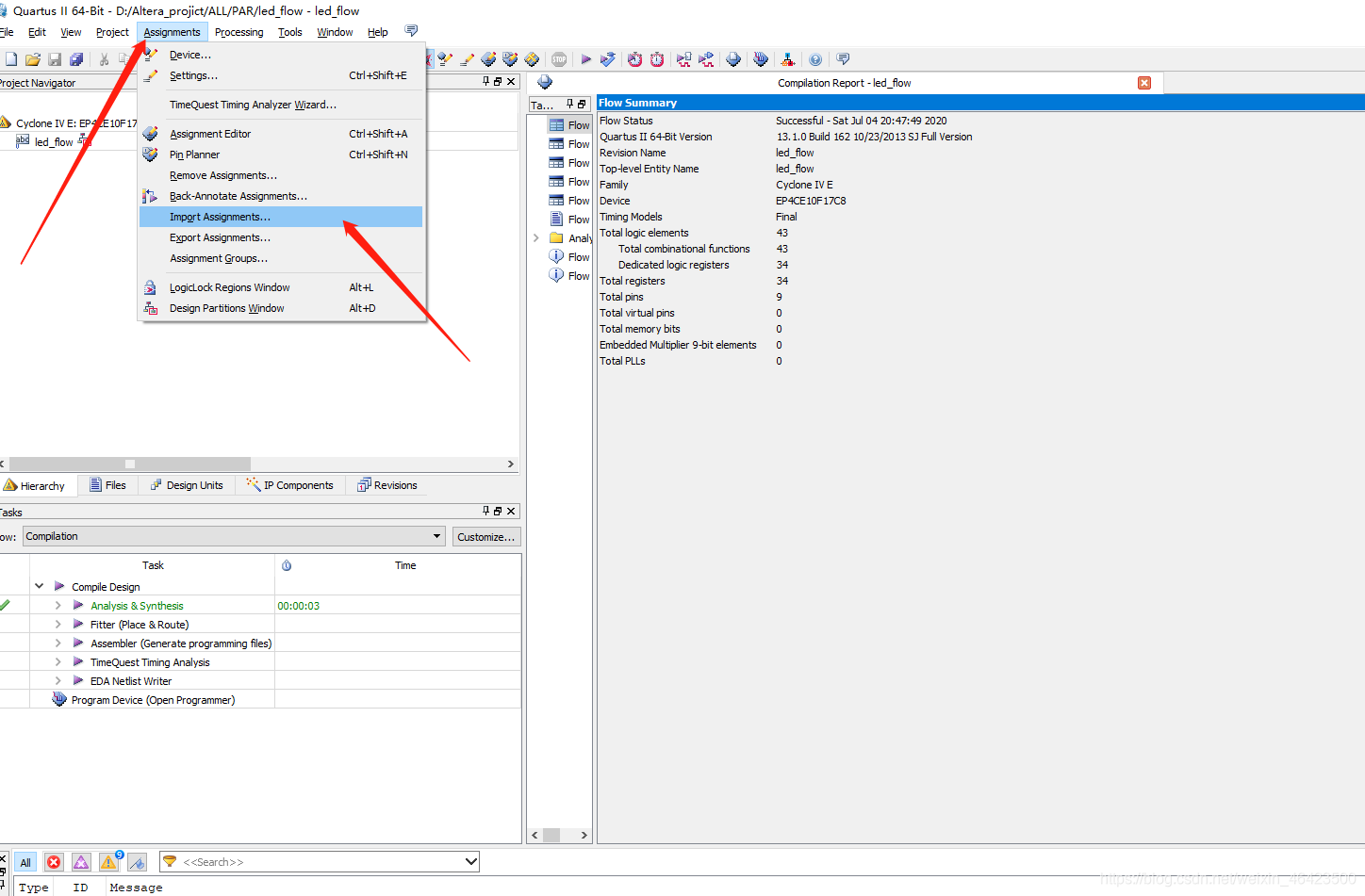Expand the Fitter (Place & Route) row
Screen dimensions: 1365x896
(58, 624)
